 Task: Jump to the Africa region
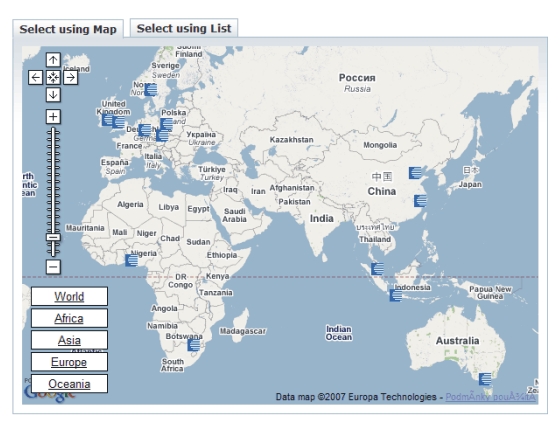(69, 318)
